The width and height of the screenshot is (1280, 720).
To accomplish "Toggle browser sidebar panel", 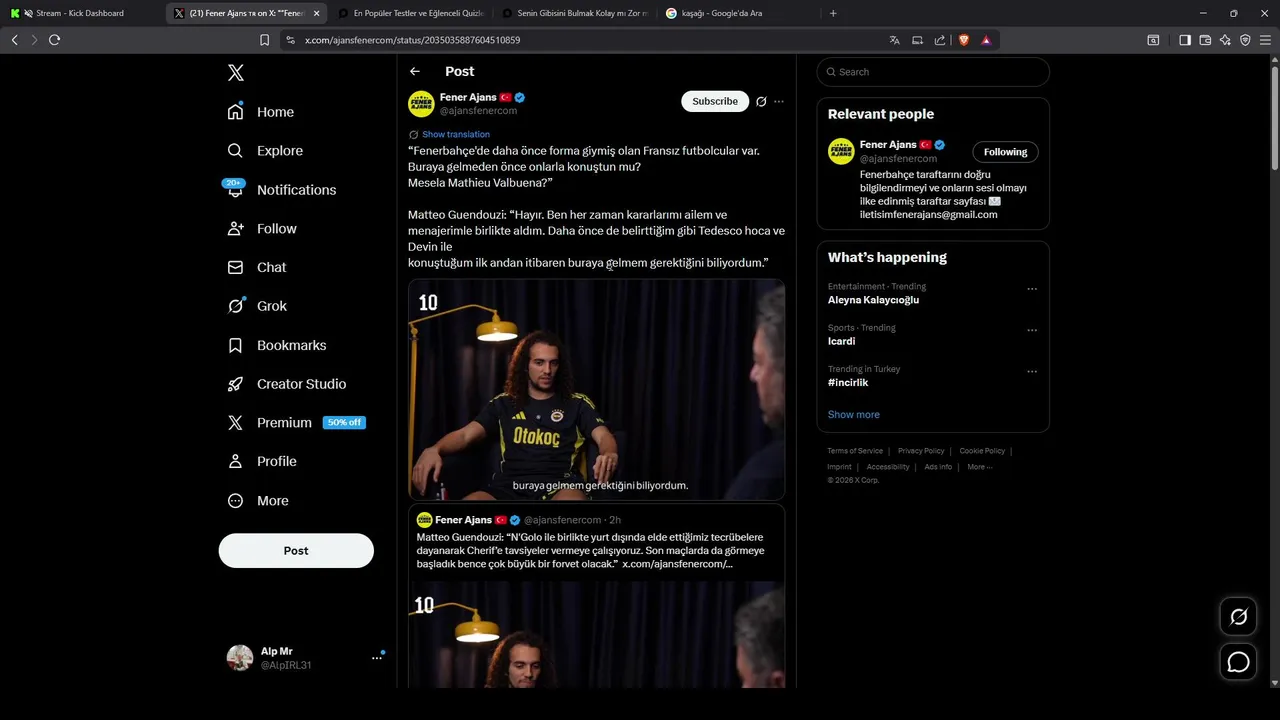I will tap(1185, 40).
